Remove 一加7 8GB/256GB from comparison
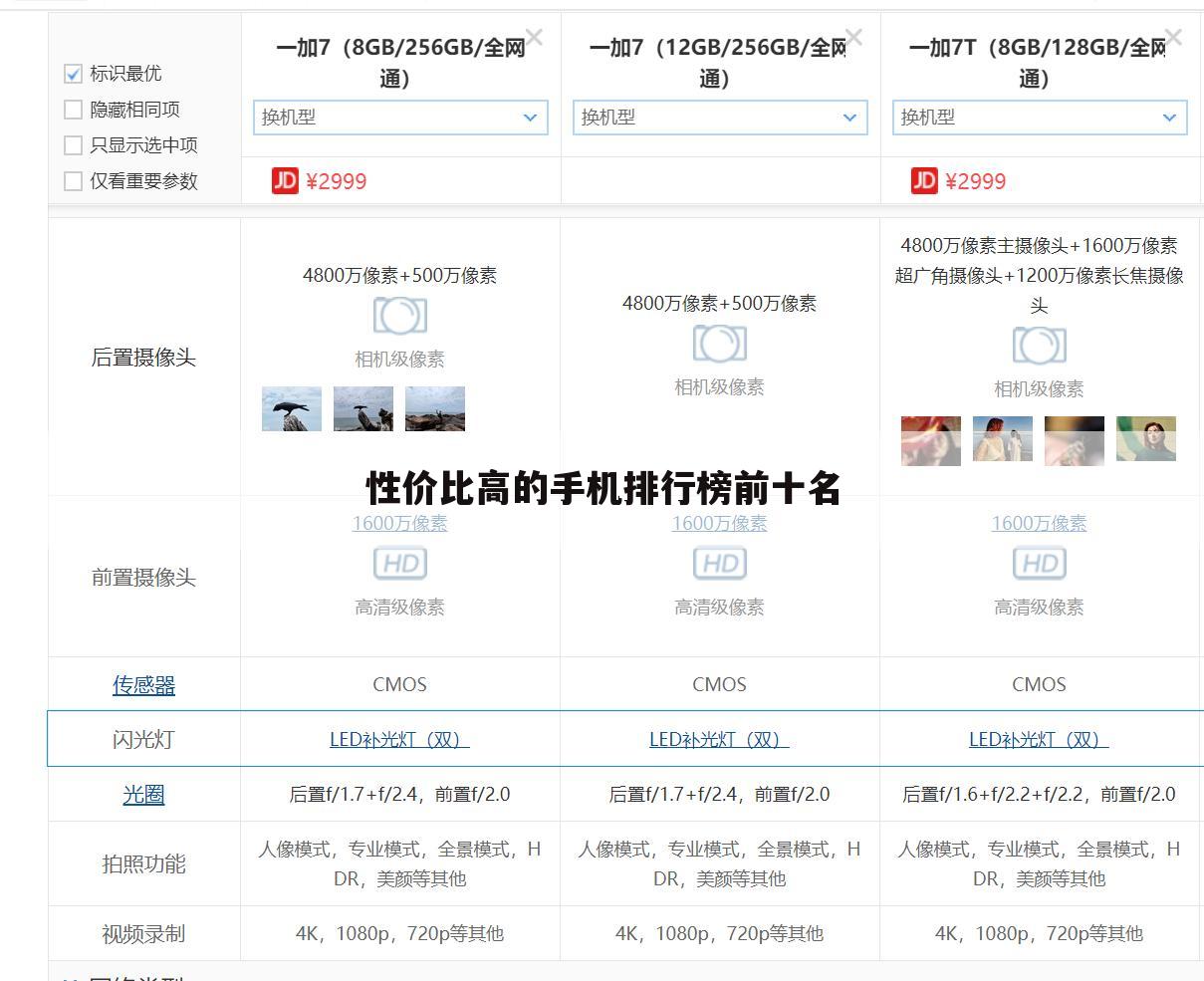 pyautogui.click(x=535, y=38)
